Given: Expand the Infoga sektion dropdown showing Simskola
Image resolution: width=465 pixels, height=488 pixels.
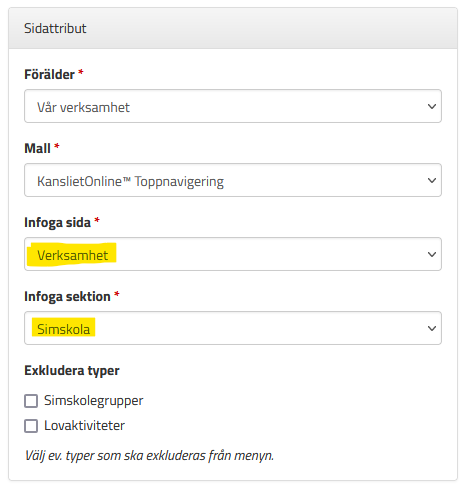Looking at the screenshot, I should pos(233,328).
